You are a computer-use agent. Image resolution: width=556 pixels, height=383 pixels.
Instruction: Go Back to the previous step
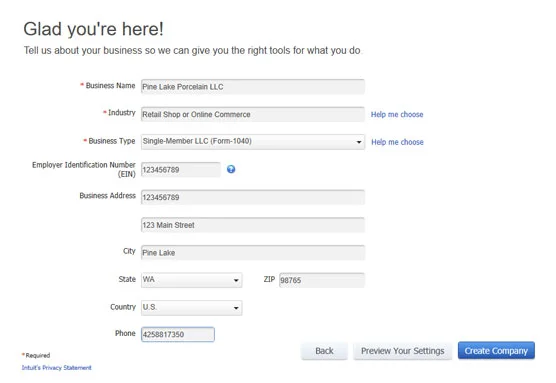pyautogui.click(x=324, y=351)
